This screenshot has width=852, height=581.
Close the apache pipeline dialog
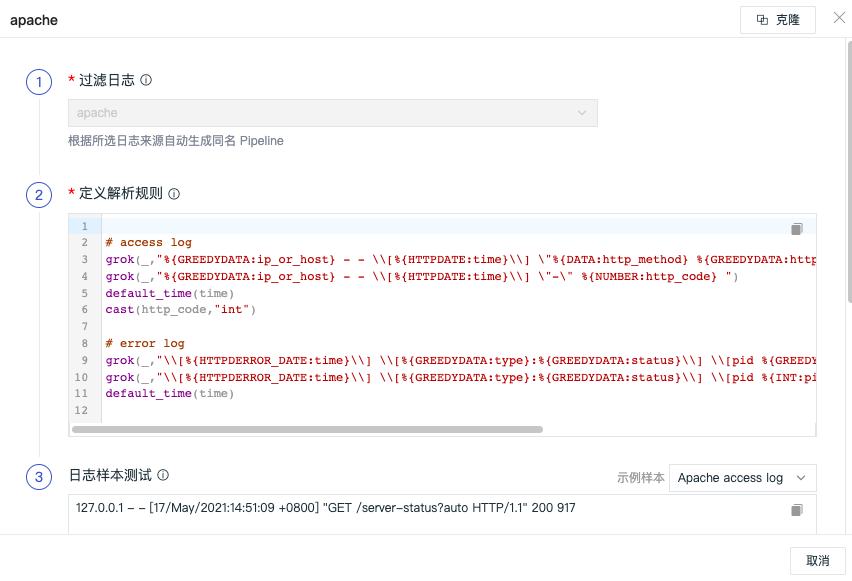(839, 18)
